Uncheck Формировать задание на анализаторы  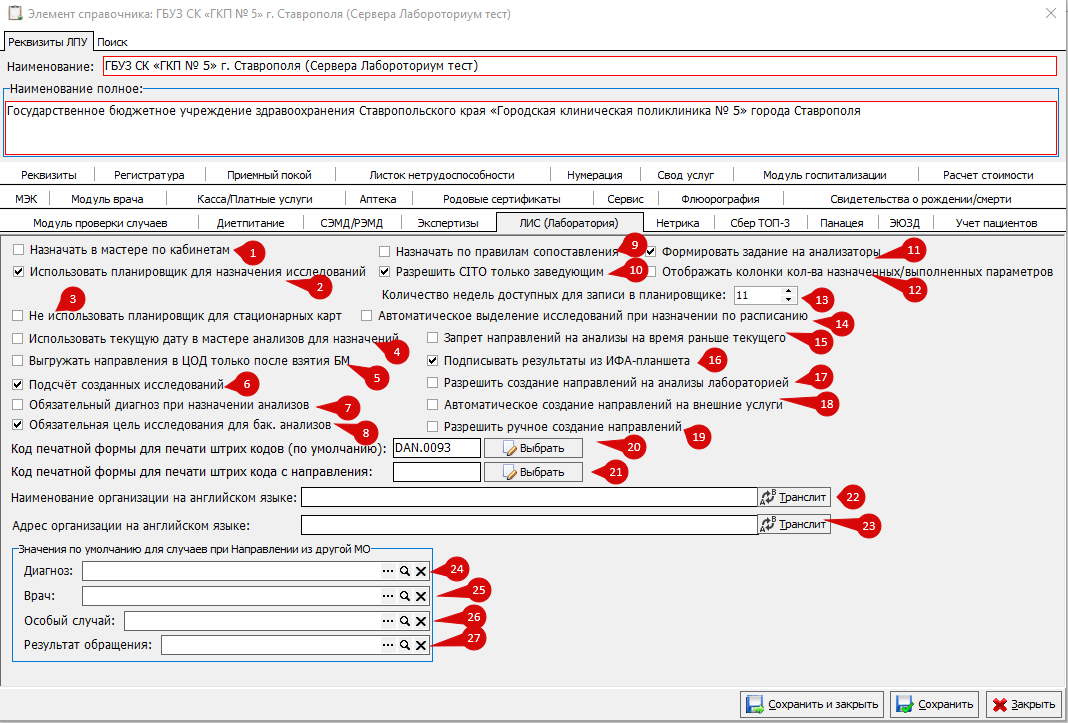[x=651, y=251]
